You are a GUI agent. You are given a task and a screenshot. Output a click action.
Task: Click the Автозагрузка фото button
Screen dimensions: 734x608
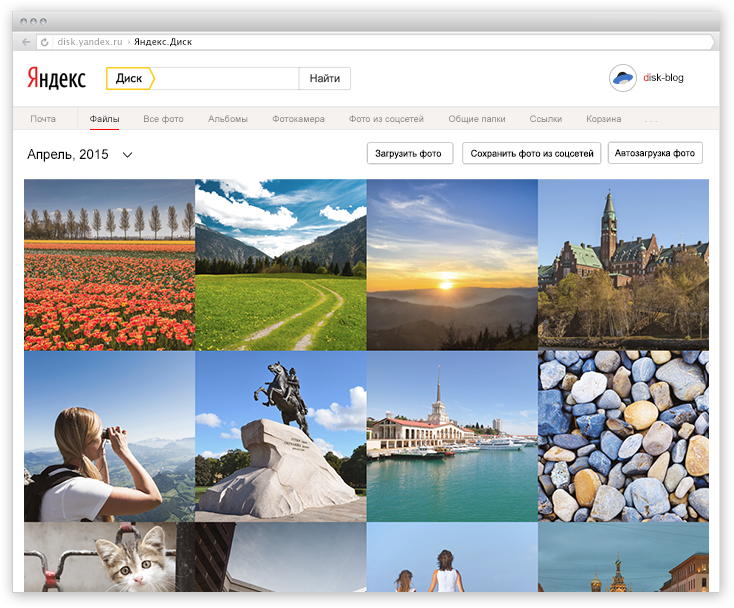(x=655, y=153)
